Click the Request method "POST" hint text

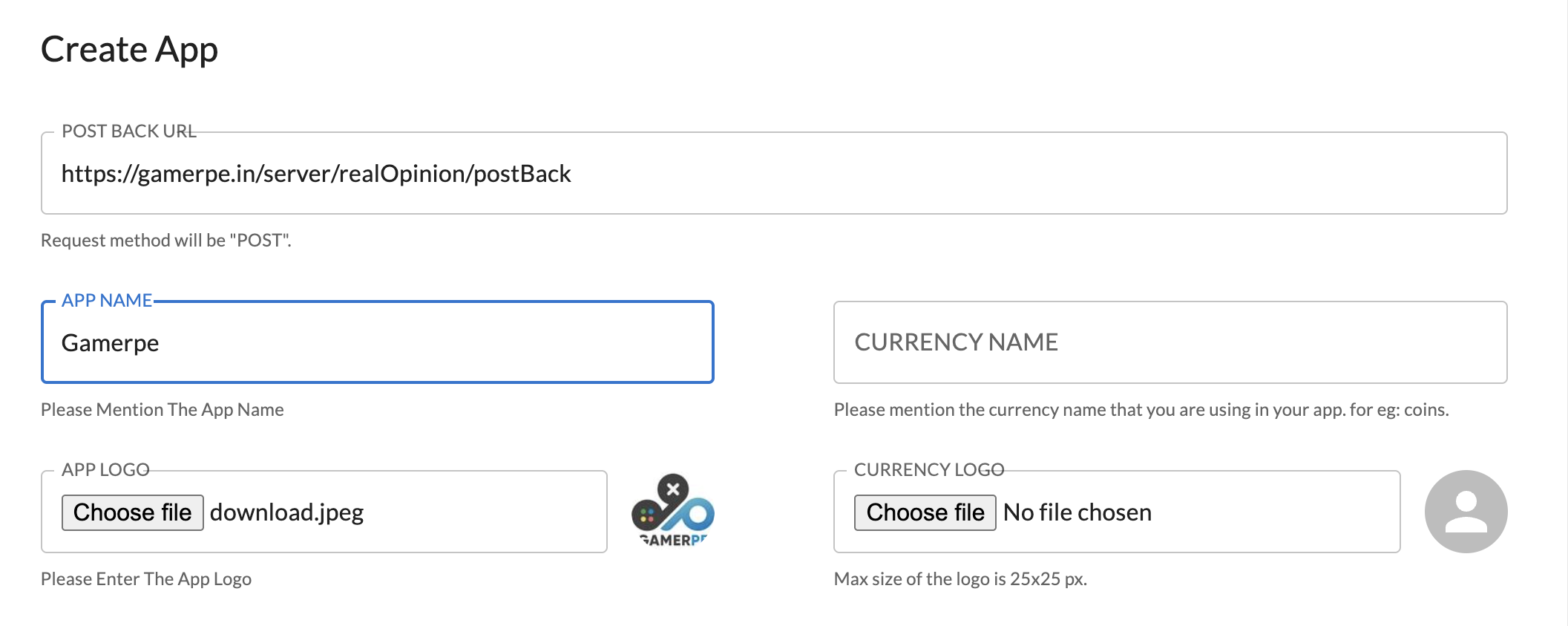pos(165,241)
